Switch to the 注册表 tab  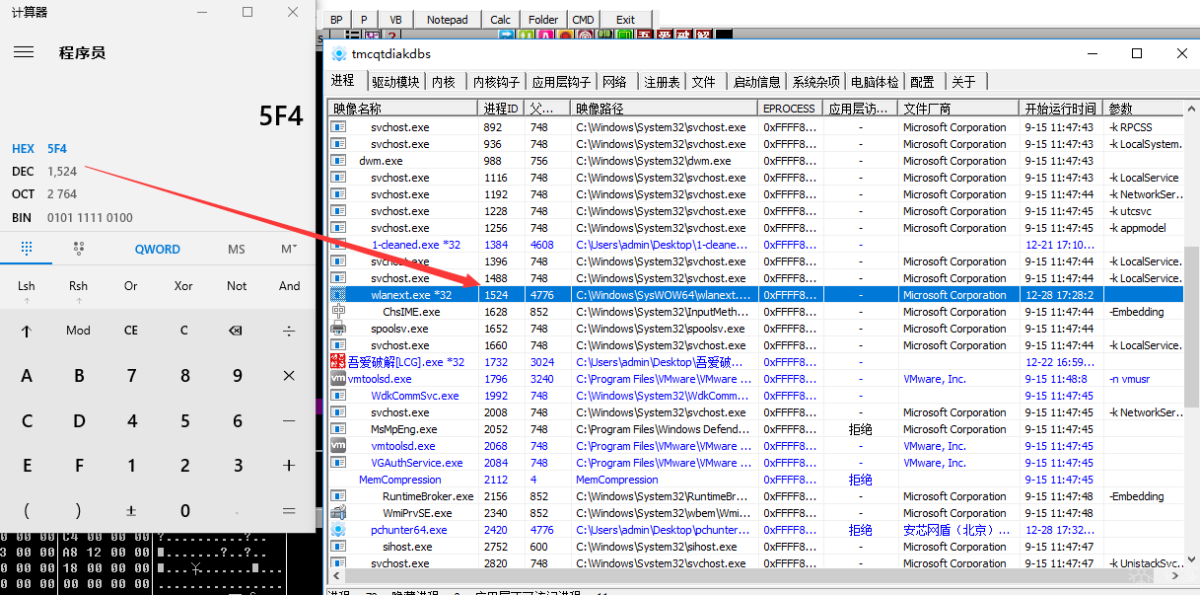click(x=662, y=82)
